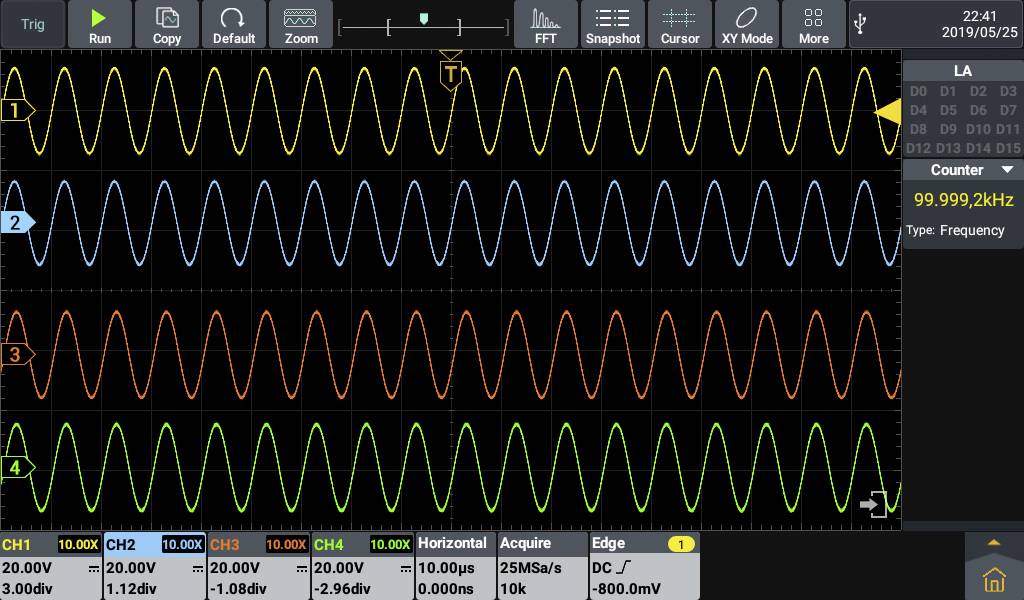Open the More functions menu
Screen dimensions: 1024x600
[813, 24]
